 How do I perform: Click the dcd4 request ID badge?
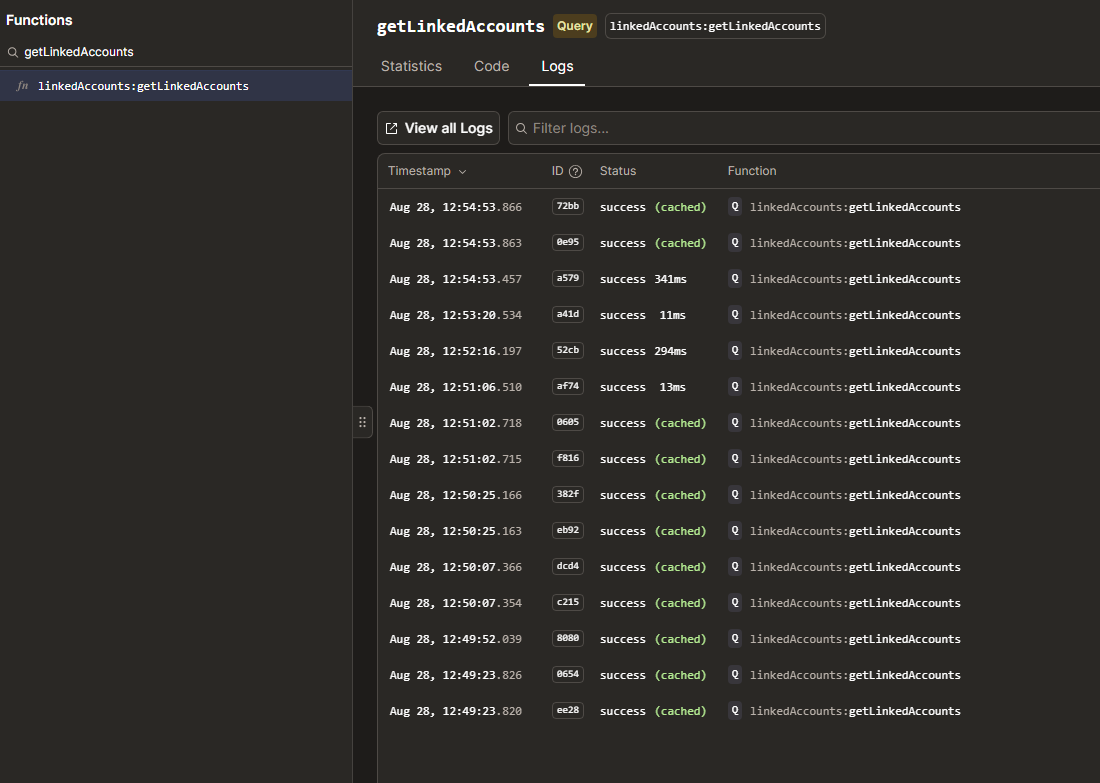click(x=568, y=566)
